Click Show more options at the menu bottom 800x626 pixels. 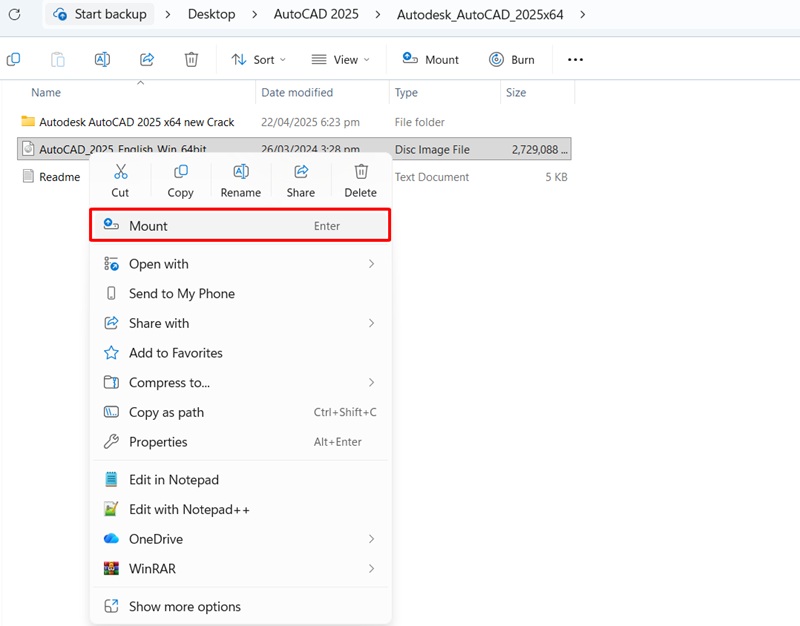[x=185, y=606]
